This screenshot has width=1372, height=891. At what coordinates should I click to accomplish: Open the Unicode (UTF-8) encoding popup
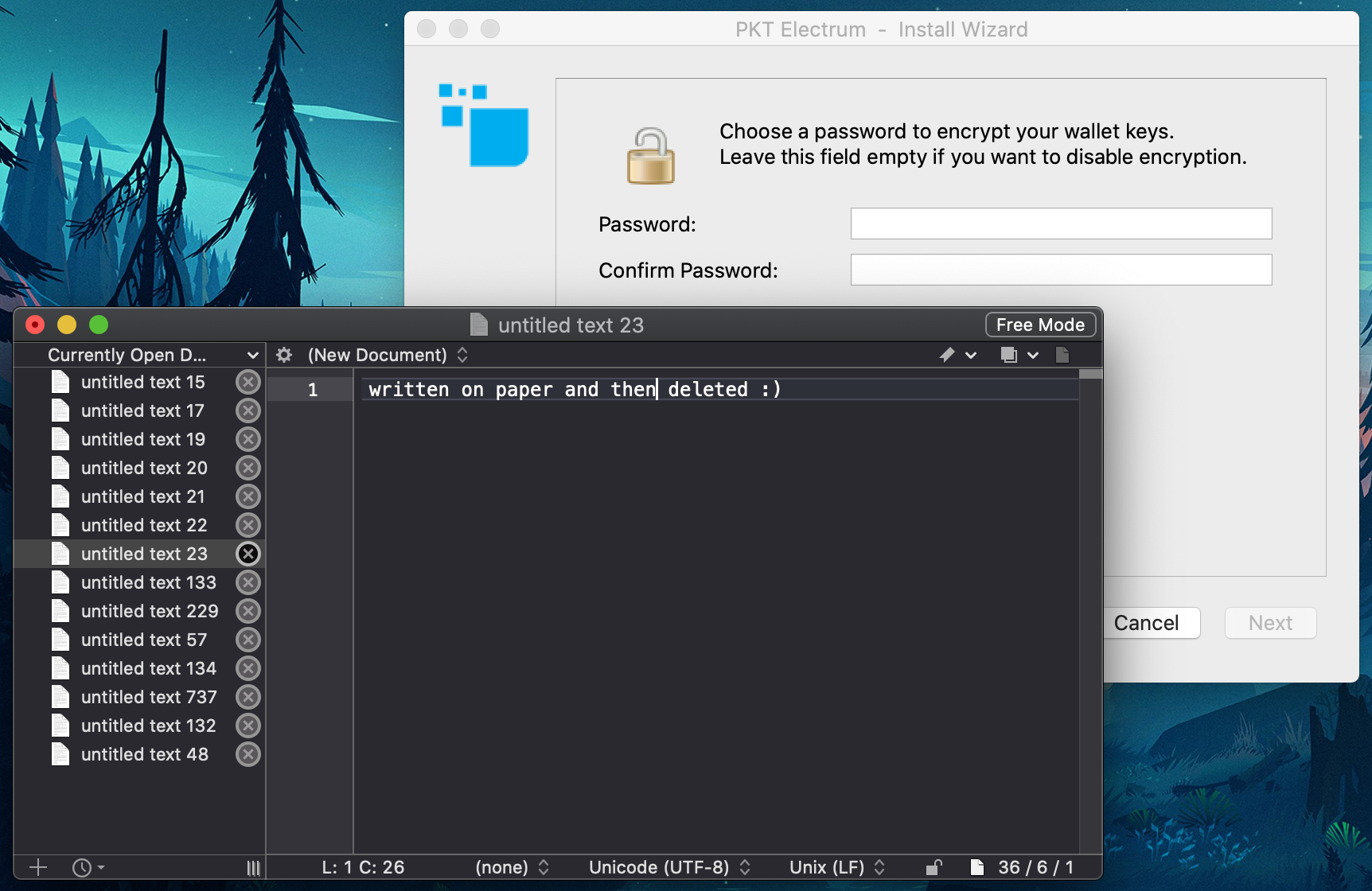(668, 867)
